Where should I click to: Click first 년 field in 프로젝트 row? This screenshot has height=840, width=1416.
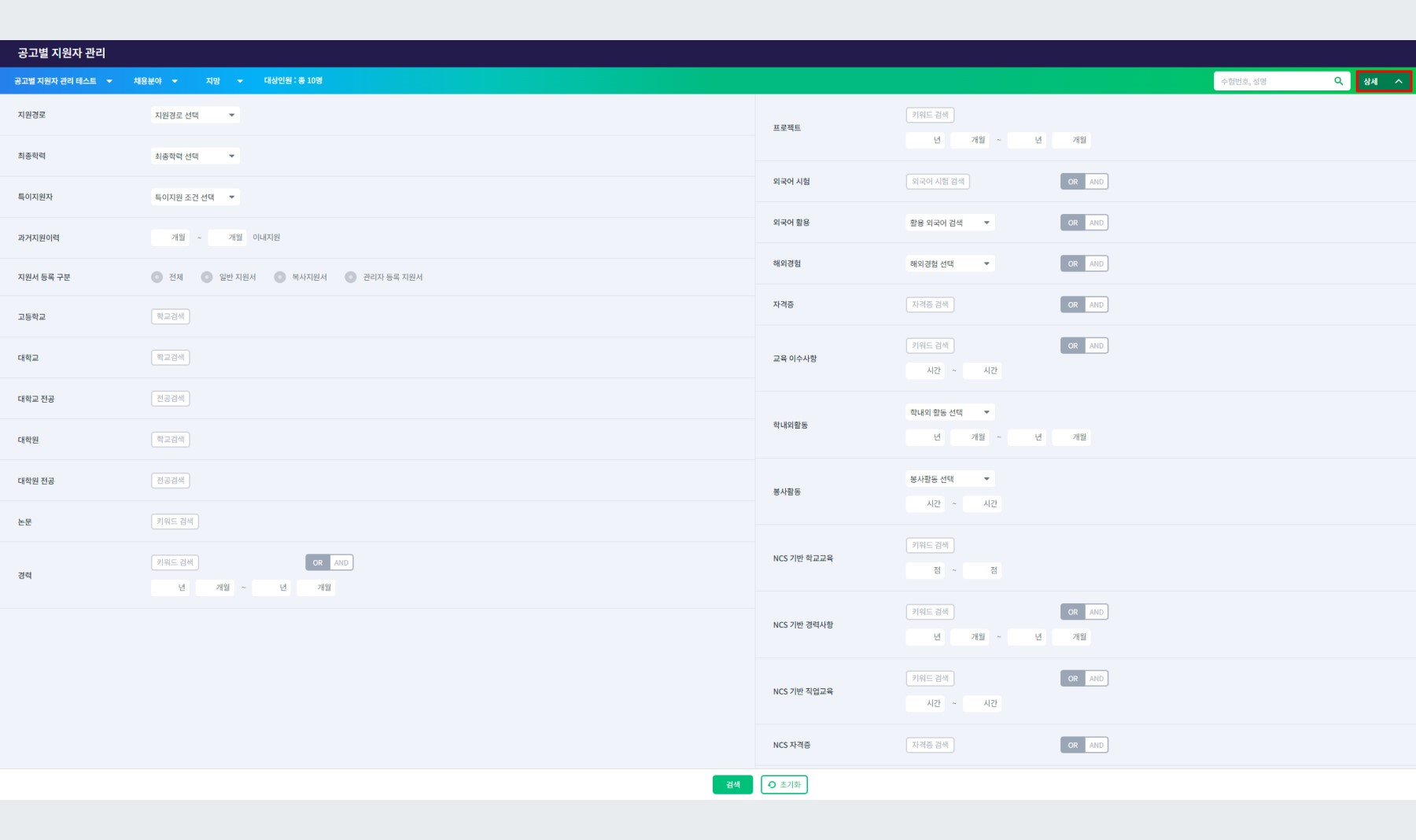click(925, 140)
